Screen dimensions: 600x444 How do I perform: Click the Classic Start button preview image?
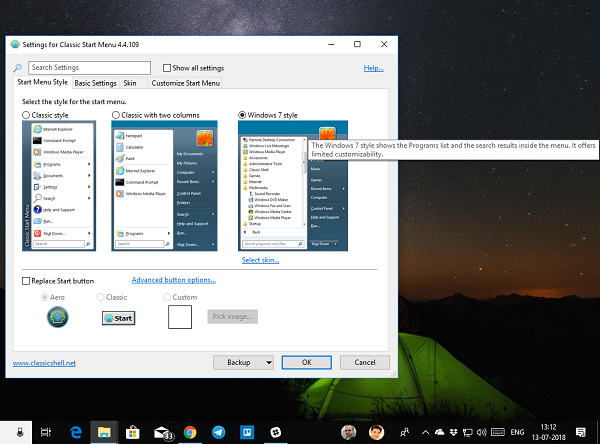click(x=119, y=318)
